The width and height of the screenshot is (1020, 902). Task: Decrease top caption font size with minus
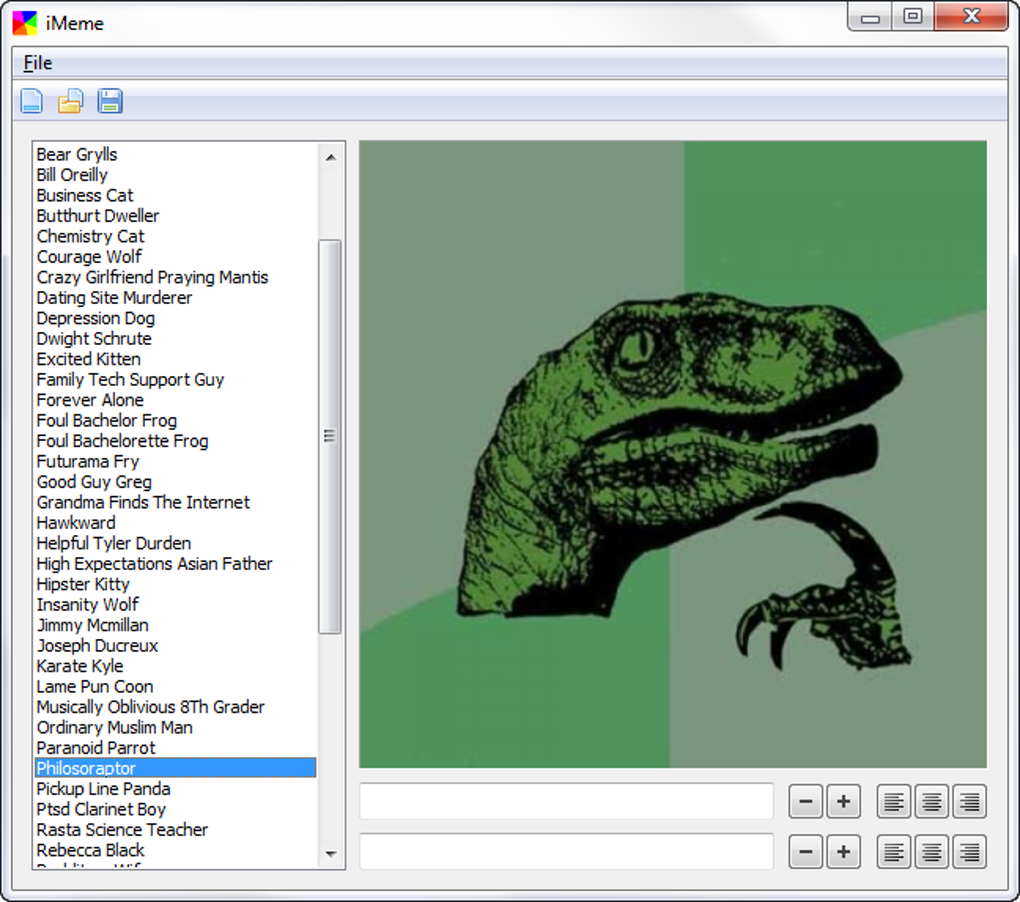[x=805, y=801]
